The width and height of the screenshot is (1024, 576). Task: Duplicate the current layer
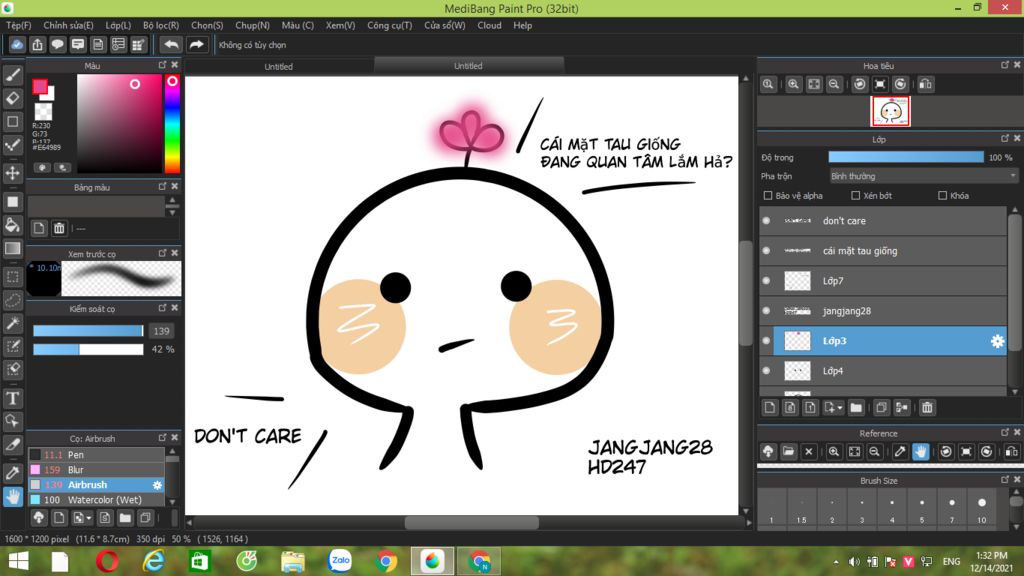coord(881,408)
